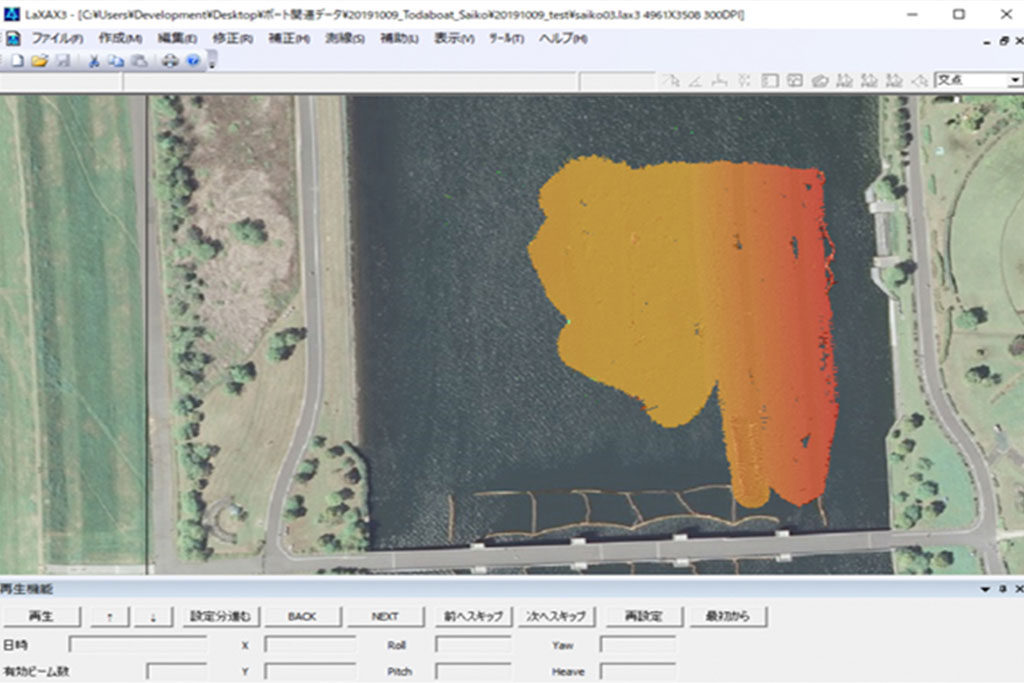Click the Save floppy disk icon
The height and width of the screenshot is (683, 1024).
point(62,61)
